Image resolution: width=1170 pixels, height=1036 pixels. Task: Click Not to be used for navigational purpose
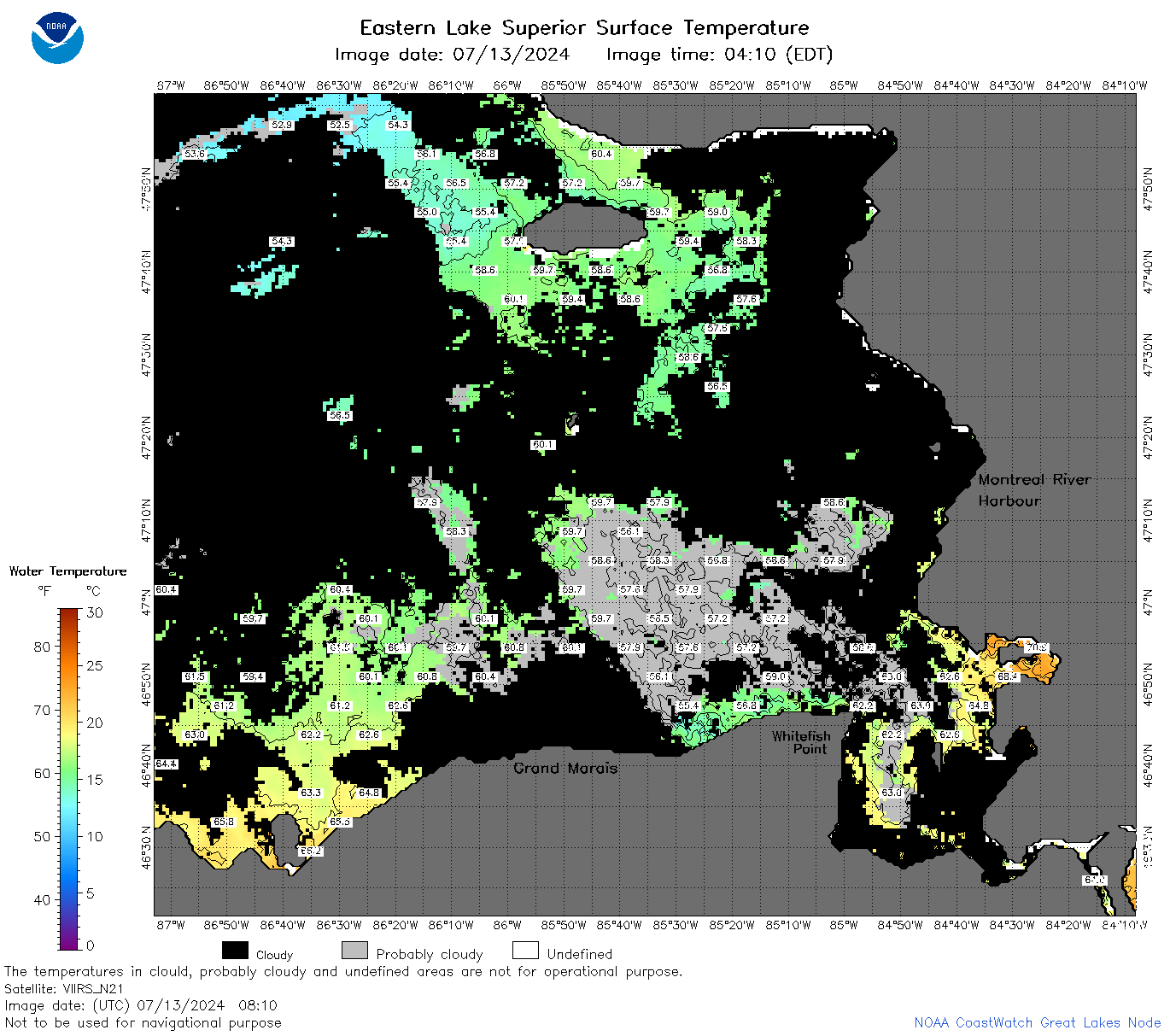coord(143,1022)
